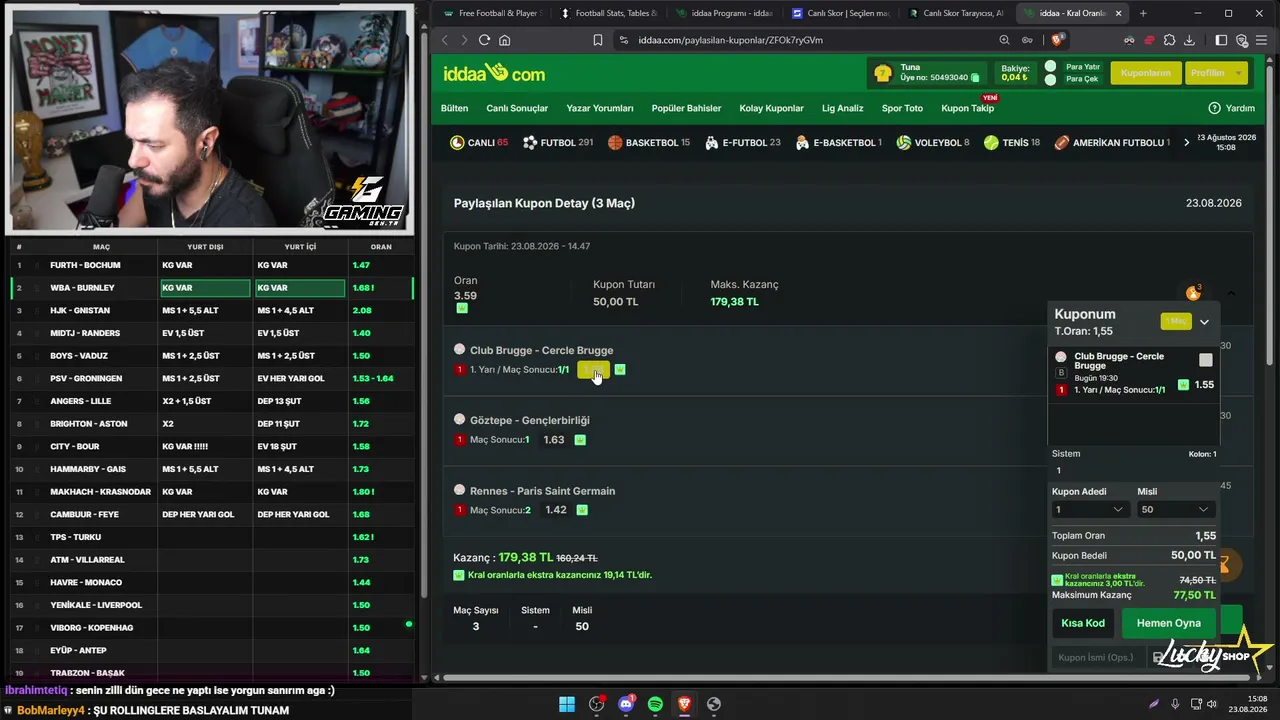Open the Canlı Sonuçlar menu
The image size is (1280, 720).
pyautogui.click(x=517, y=108)
